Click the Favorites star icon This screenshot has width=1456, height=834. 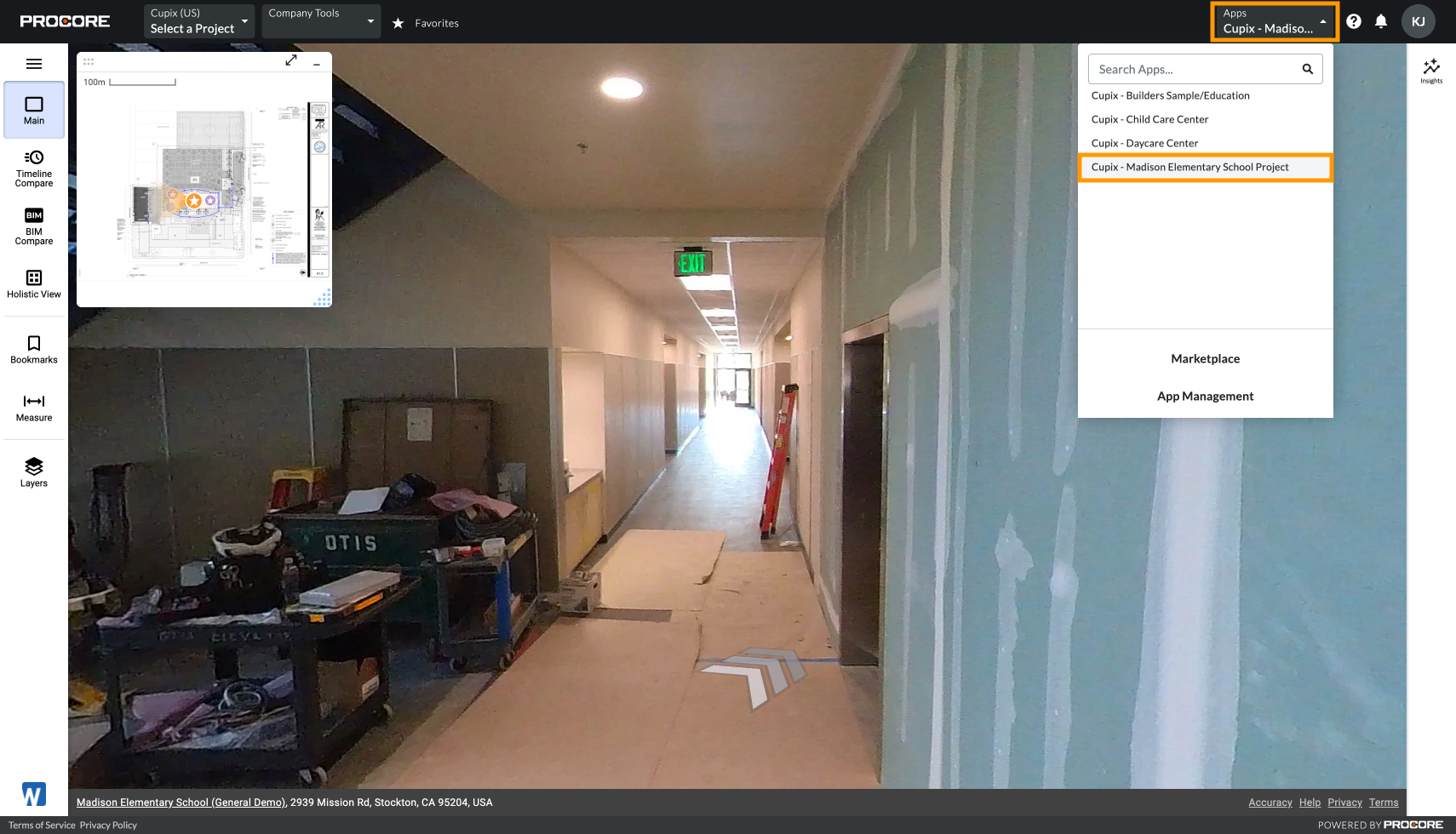398,23
